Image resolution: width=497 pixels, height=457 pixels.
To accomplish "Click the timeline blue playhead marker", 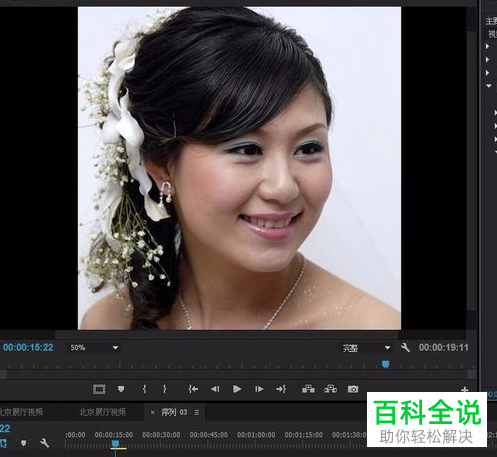I will click(x=115, y=443).
